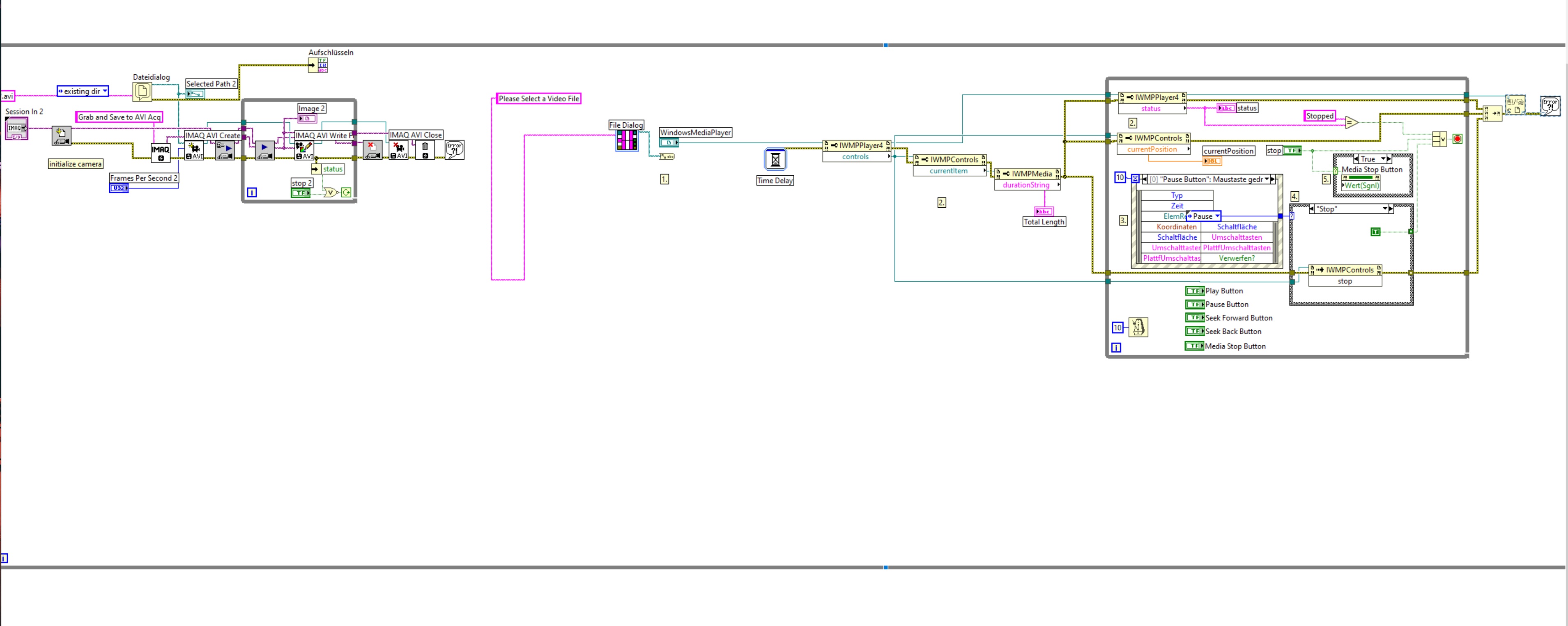The width and height of the screenshot is (1568, 626).
Task: Click the Time Delay hourglass icon
Action: click(x=775, y=160)
